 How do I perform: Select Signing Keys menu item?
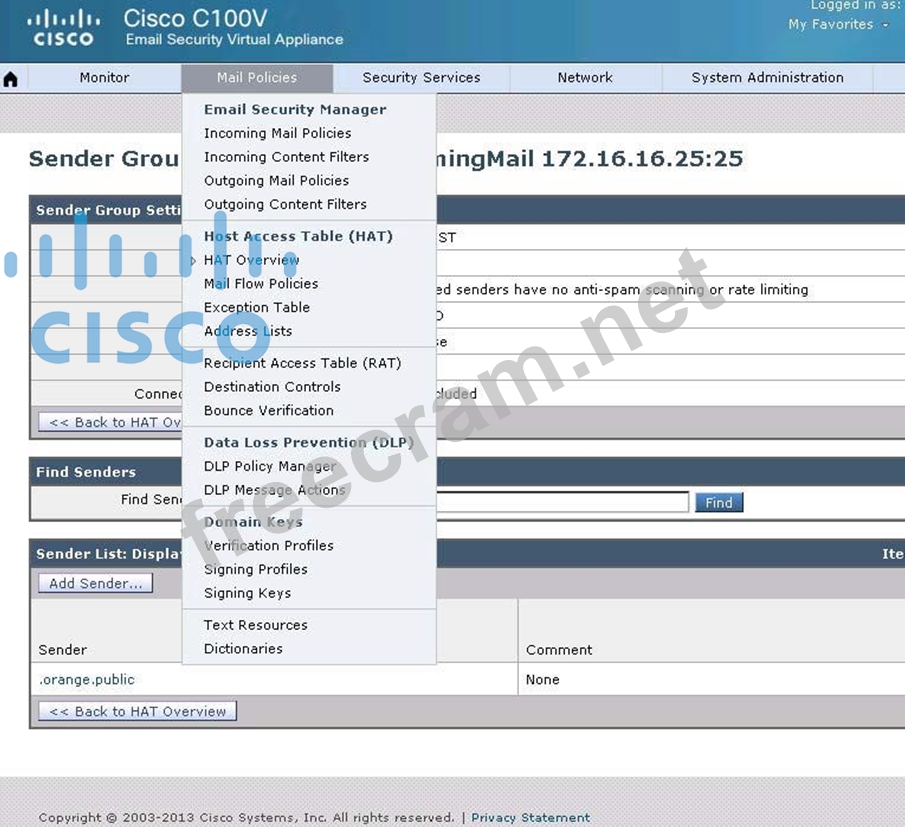[x=247, y=593]
